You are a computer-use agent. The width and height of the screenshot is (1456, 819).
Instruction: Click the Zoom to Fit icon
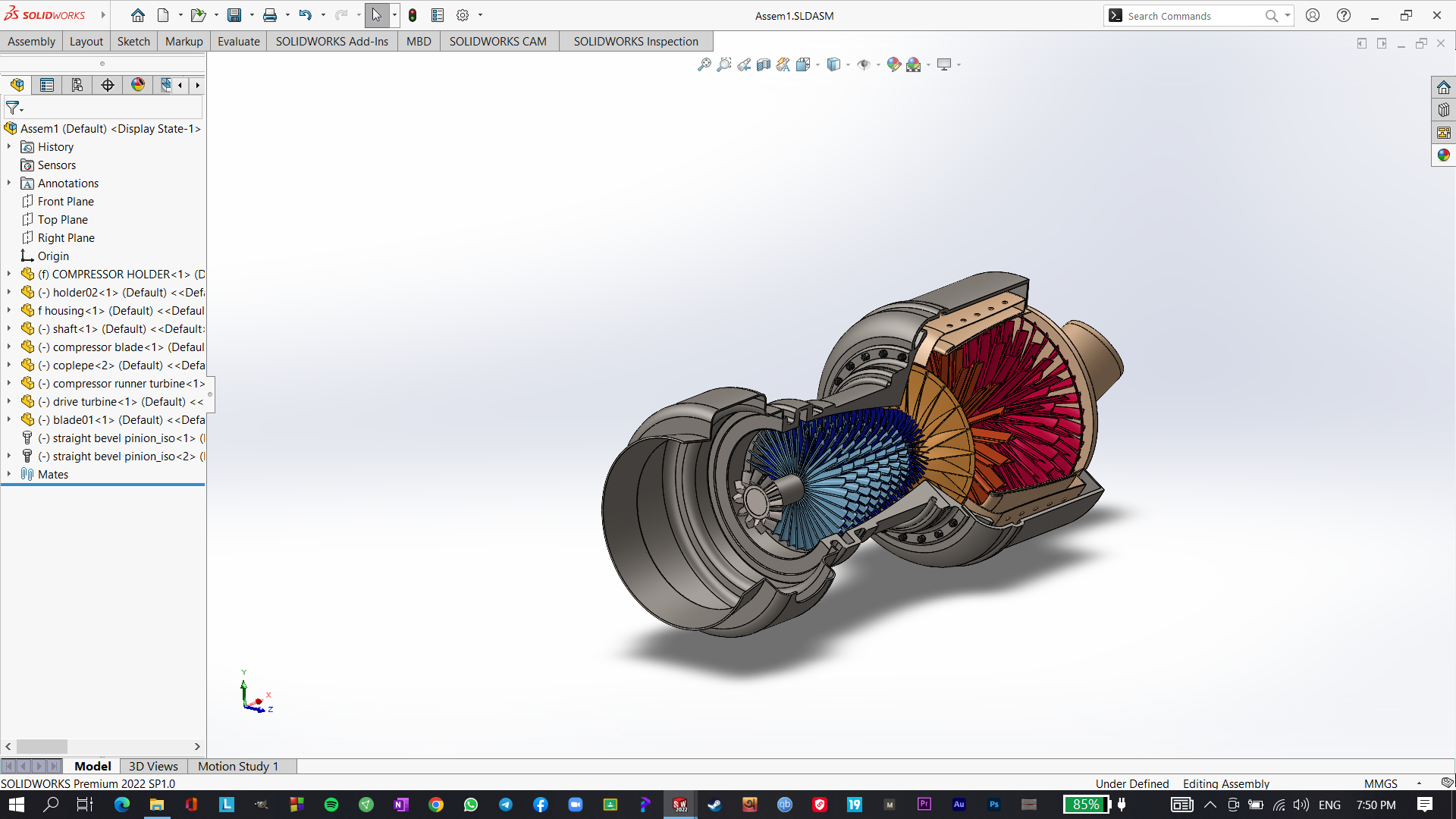coord(704,64)
